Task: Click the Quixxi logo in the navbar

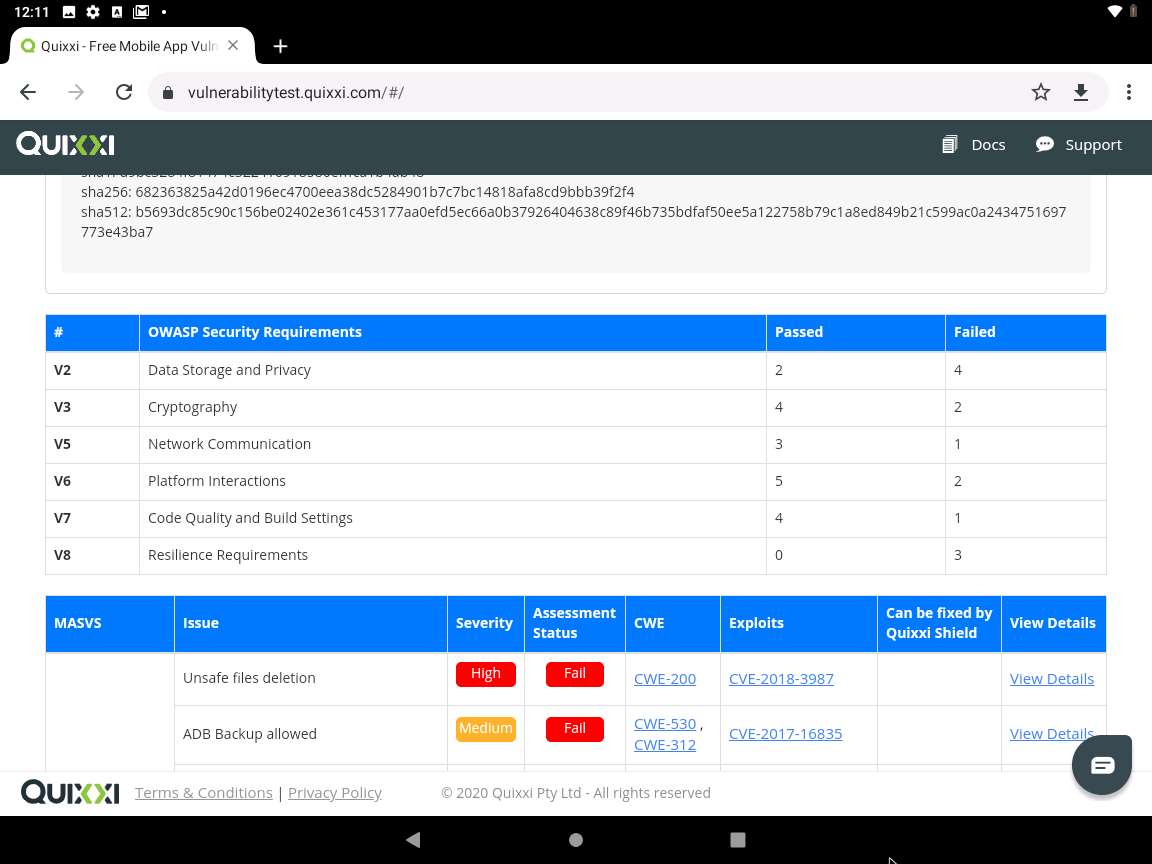Action: tap(64, 144)
